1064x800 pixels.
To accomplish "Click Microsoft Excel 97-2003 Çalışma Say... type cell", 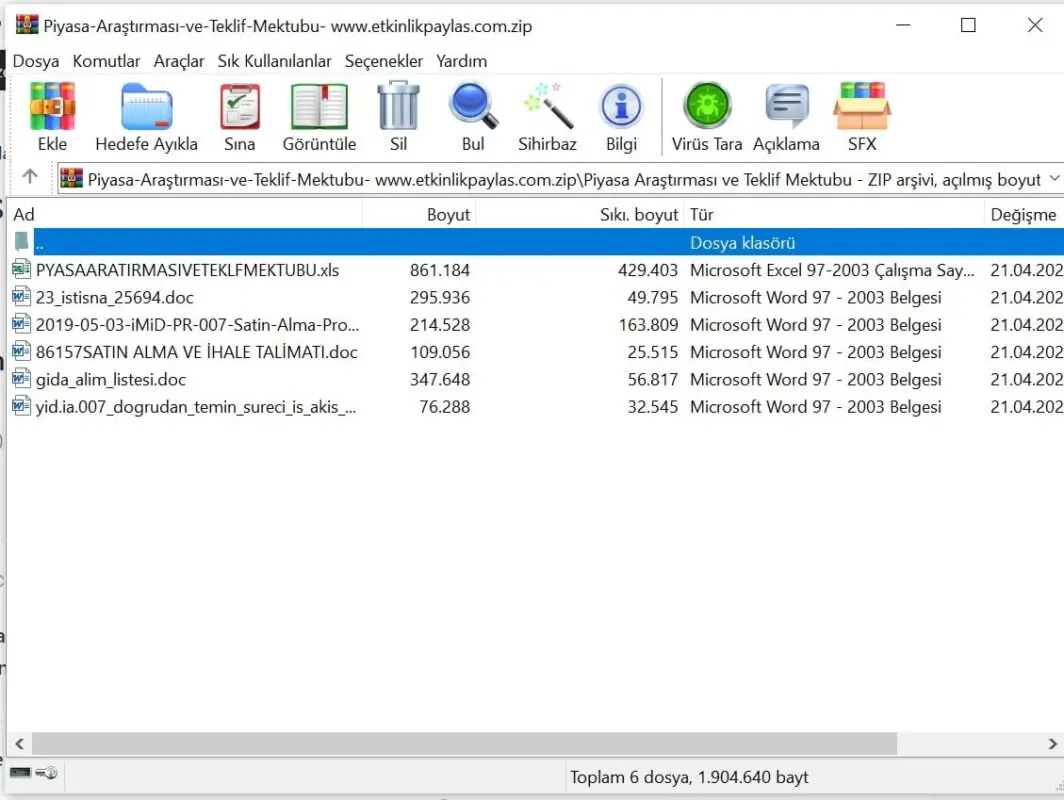I will coord(832,270).
